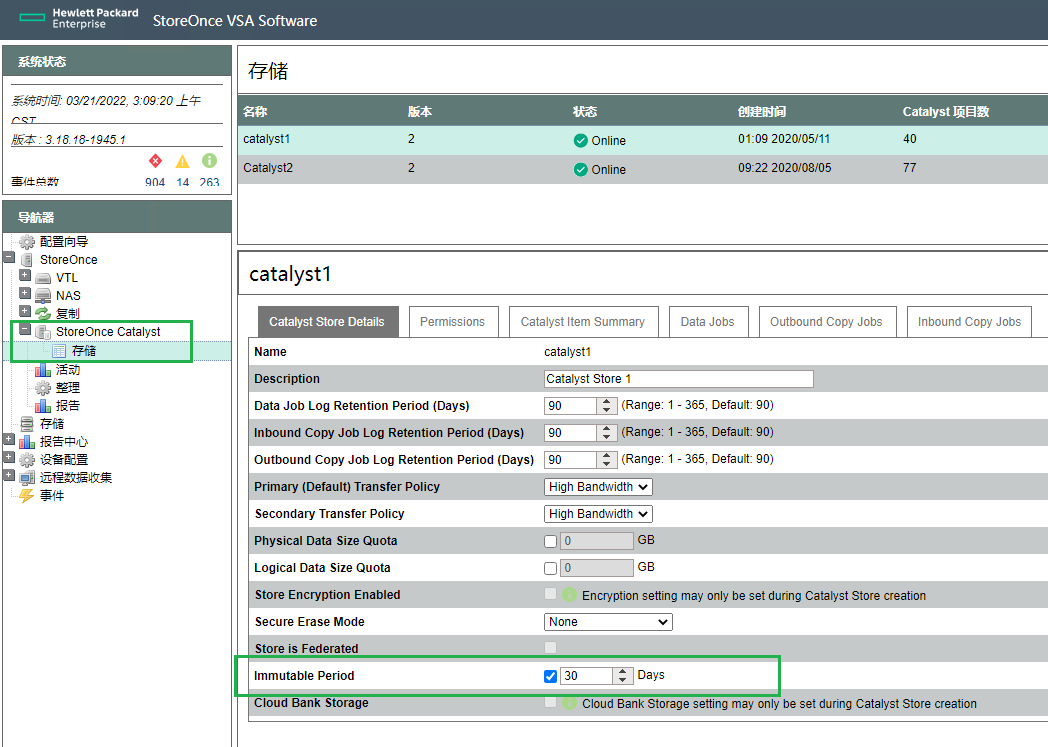The height and width of the screenshot is (747, 1048).
Task: Open the Outbound Copy Jobs tab
Action: pos(827,322)
